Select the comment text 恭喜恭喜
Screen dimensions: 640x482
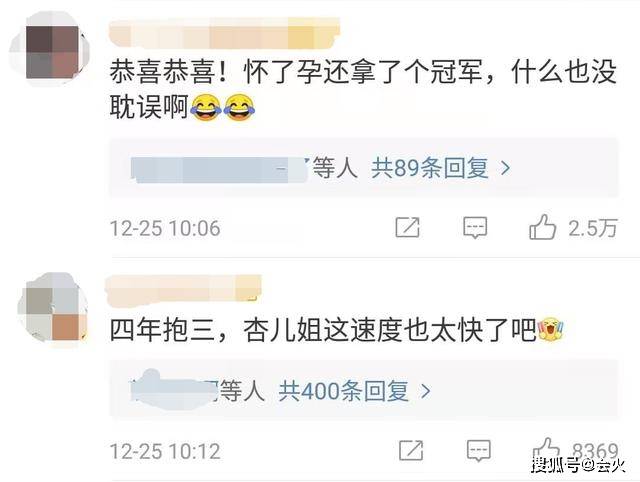tap(162, 73)
